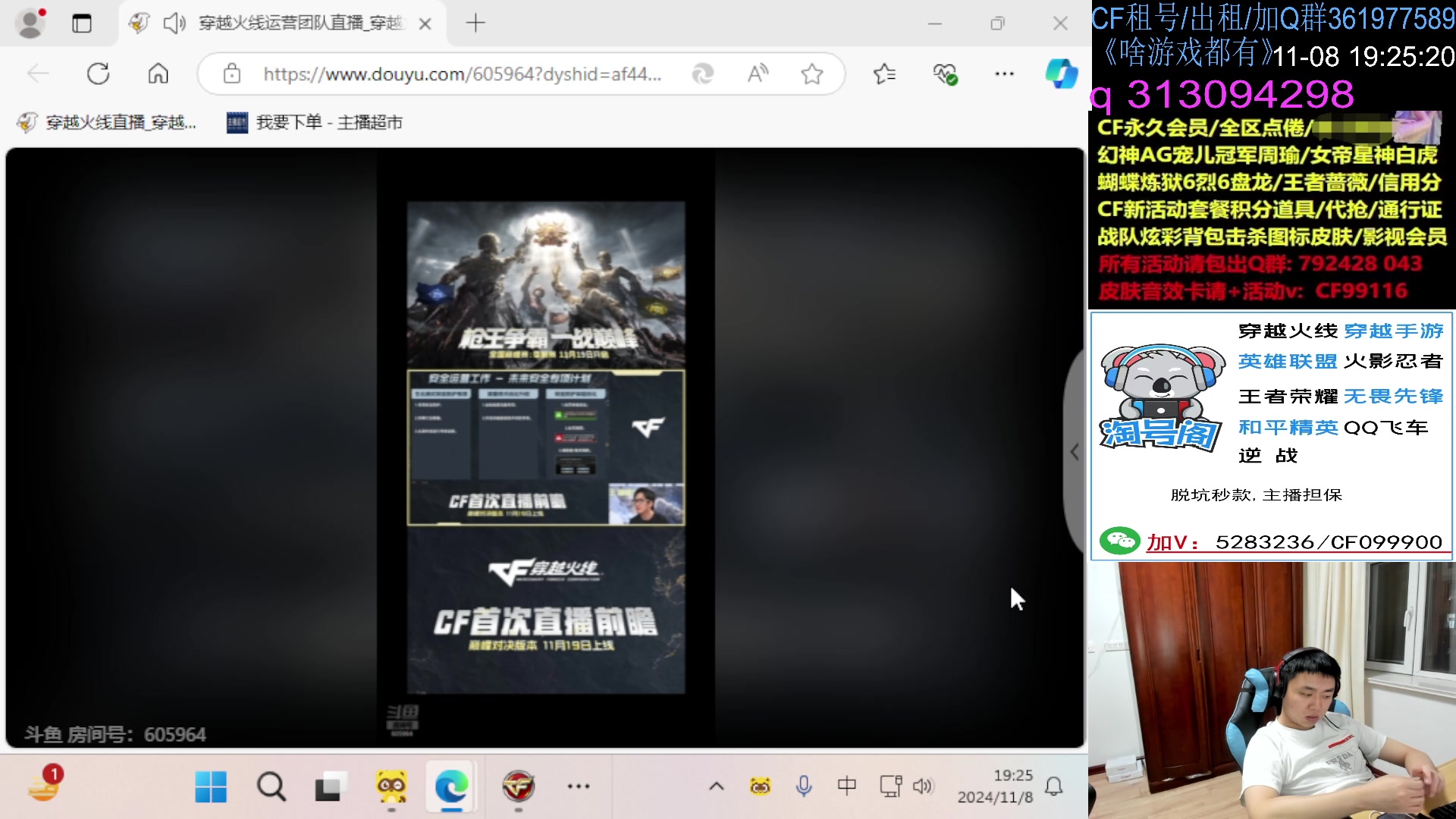
Task: Click the Edge sync icon in address bar
Action: pyautogui.click(x=703, y=74)
